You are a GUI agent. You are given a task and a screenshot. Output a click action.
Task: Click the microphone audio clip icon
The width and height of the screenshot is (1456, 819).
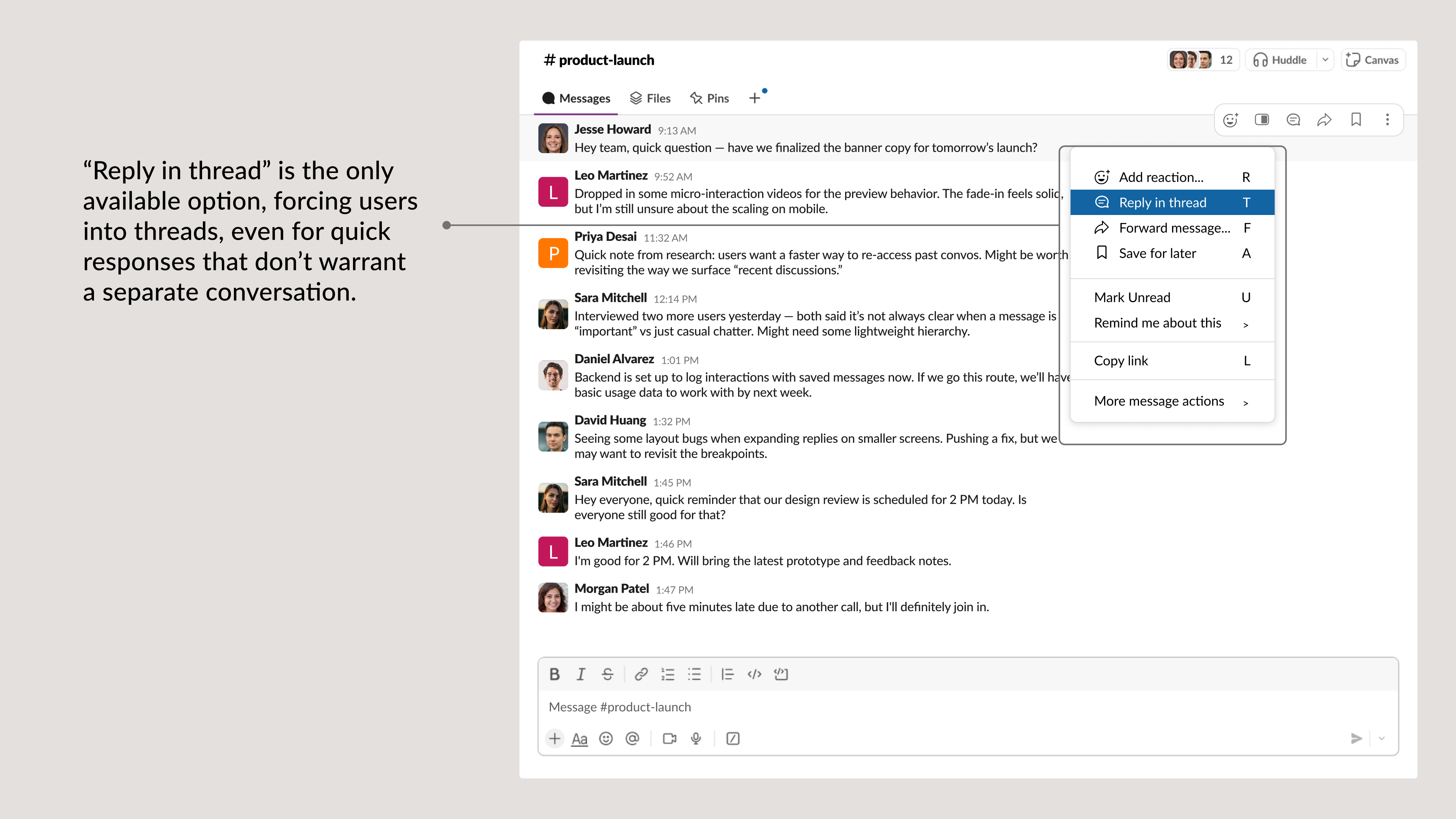pyautogui.click(x=696, y=738)
